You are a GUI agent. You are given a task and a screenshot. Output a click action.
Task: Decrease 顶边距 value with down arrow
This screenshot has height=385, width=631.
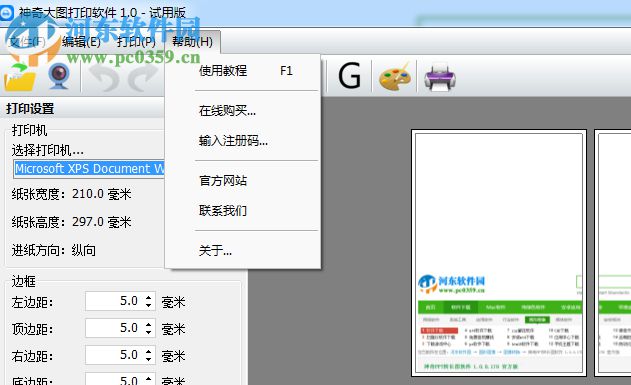pos(148,332)
